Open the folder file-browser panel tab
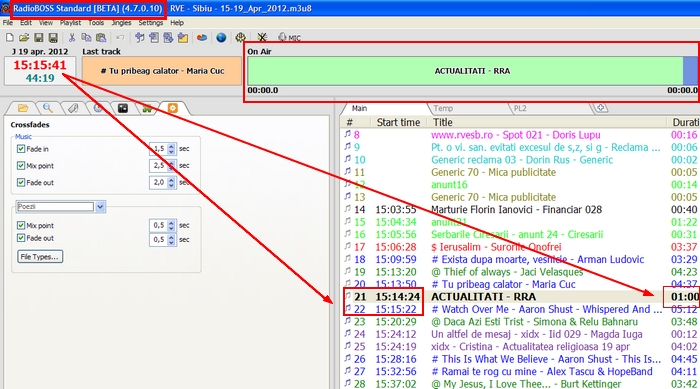 22,108
